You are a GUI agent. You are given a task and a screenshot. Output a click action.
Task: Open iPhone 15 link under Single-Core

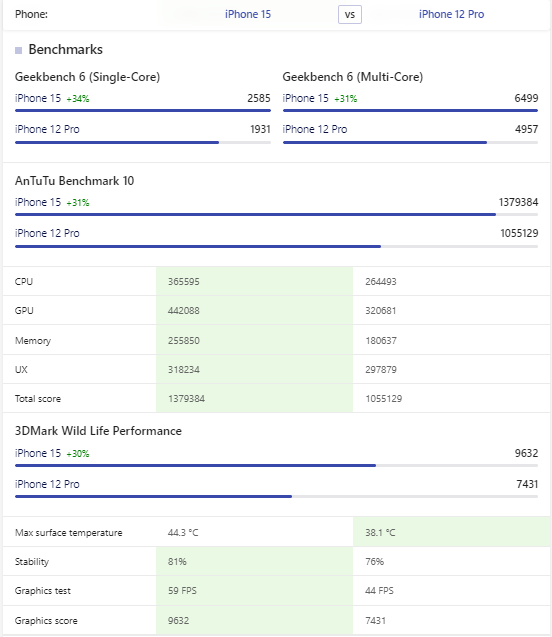pos(38,98)
